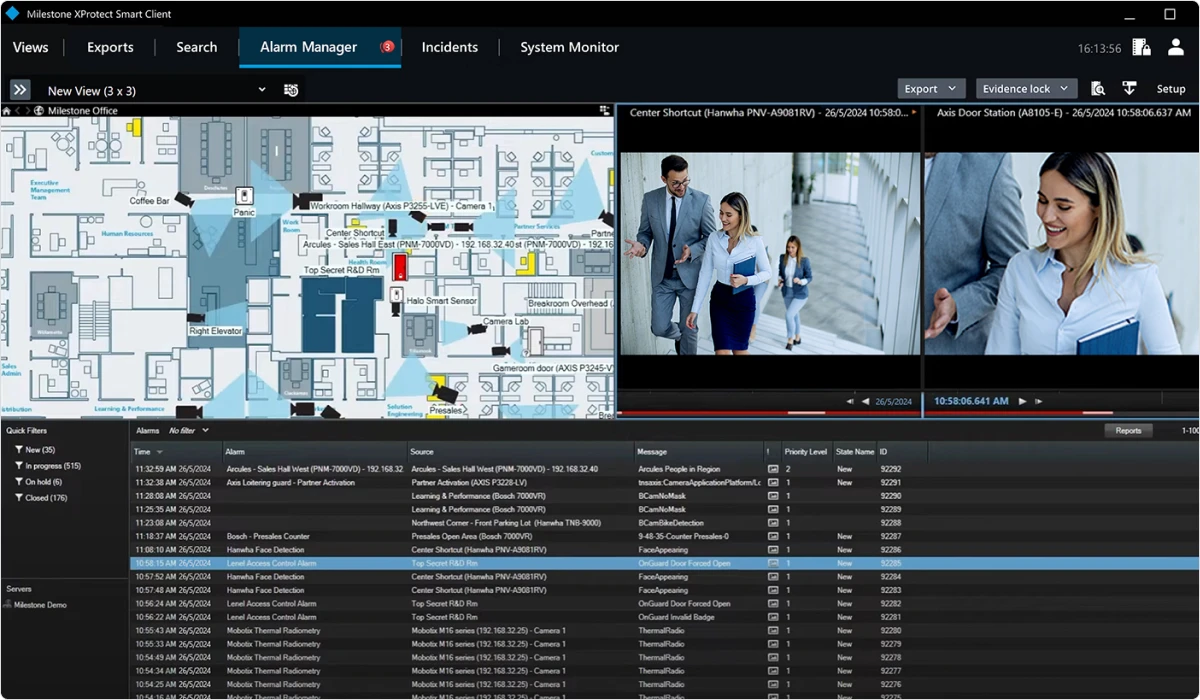
Task: Click the previous frame step button
Action: pos(850,401)
